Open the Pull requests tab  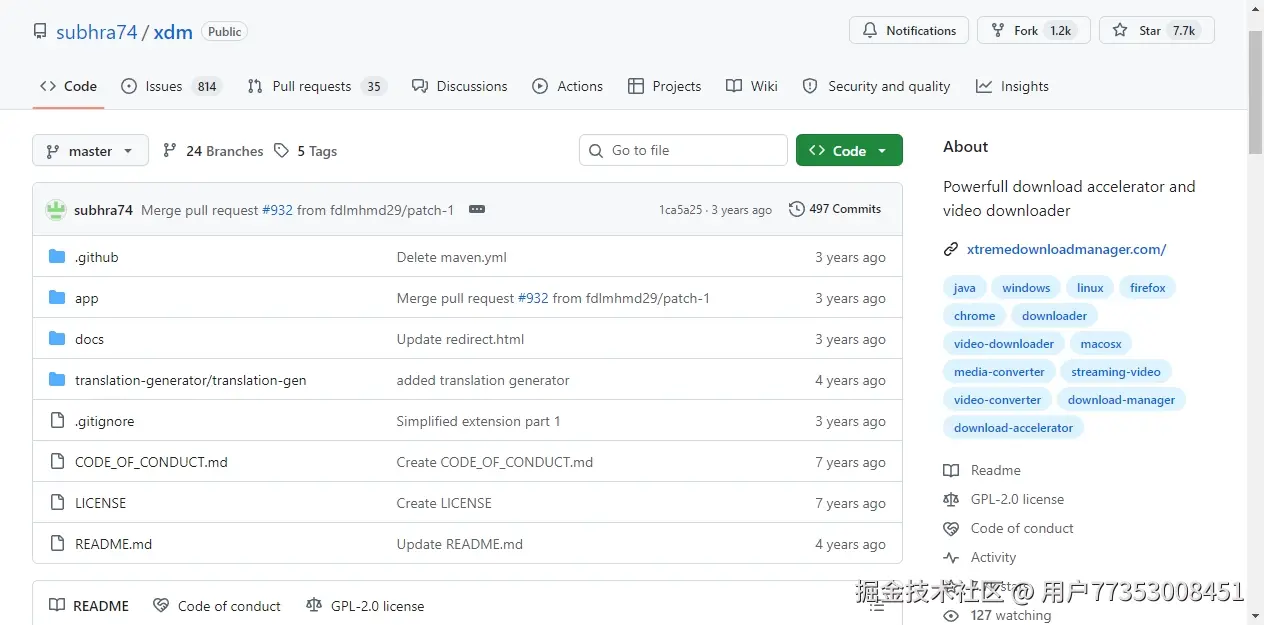(x=317, y=86)
